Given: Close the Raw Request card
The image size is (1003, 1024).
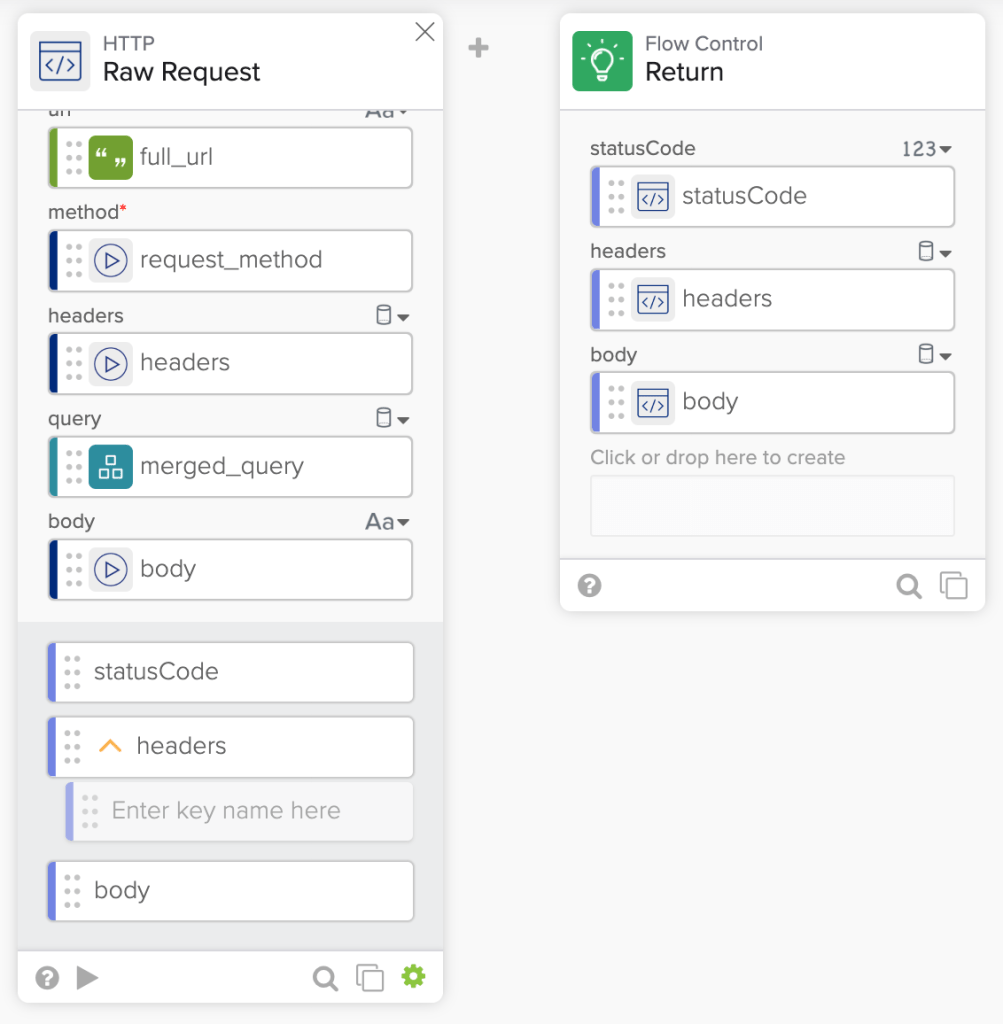Looking at the screenshot, I should 425,33.
